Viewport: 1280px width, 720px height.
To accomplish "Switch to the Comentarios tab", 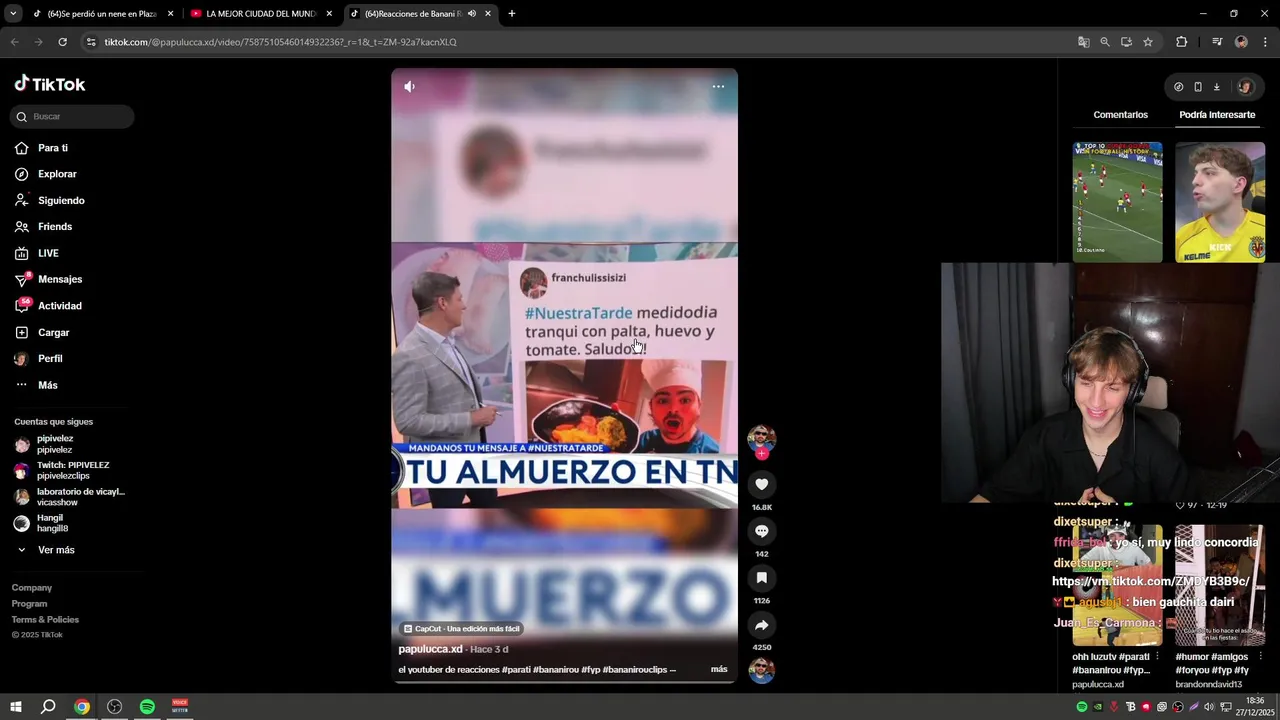I will coord(1120,115).
